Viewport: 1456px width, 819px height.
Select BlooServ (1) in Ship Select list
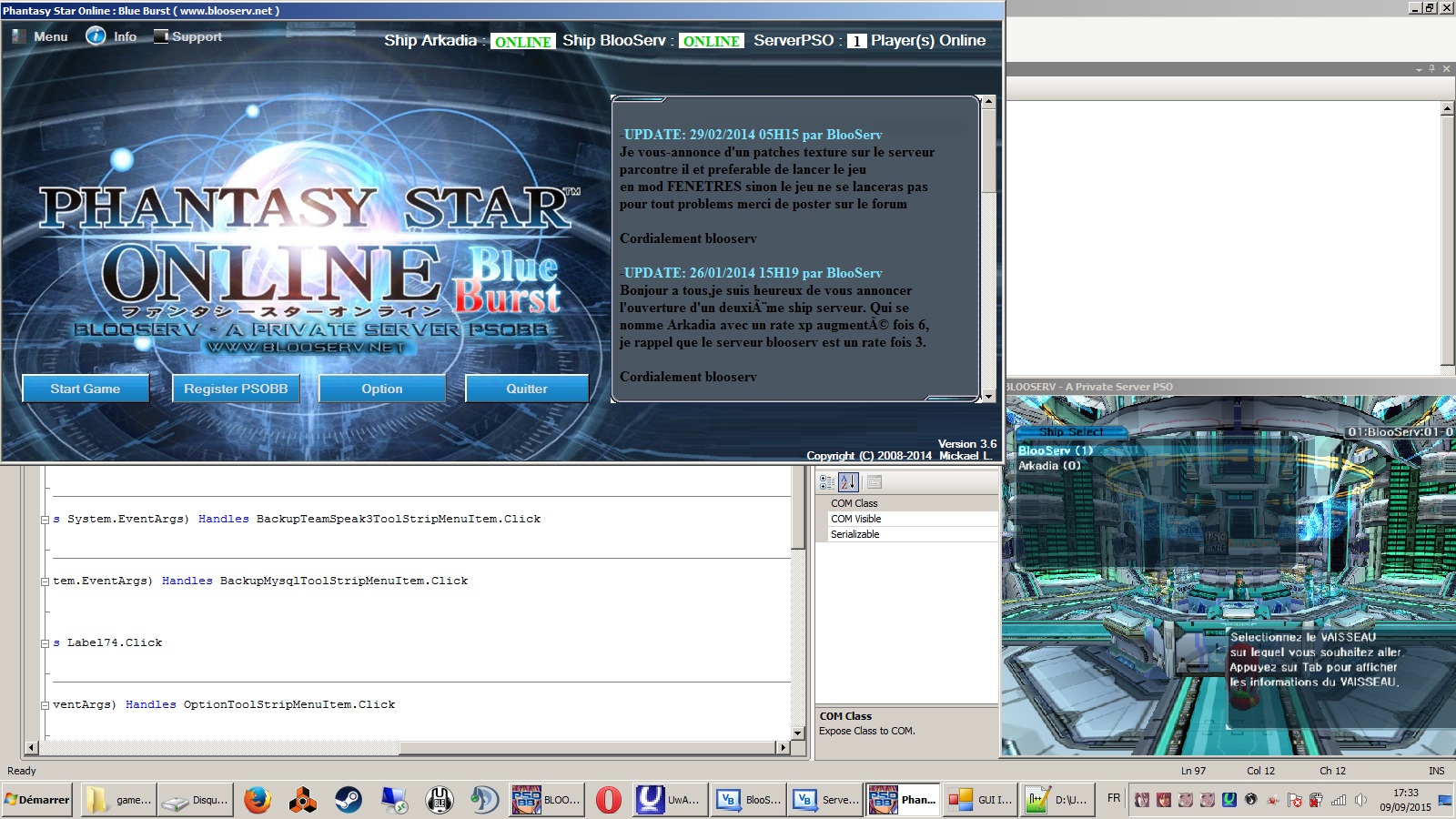click(x=1056, y=450)
